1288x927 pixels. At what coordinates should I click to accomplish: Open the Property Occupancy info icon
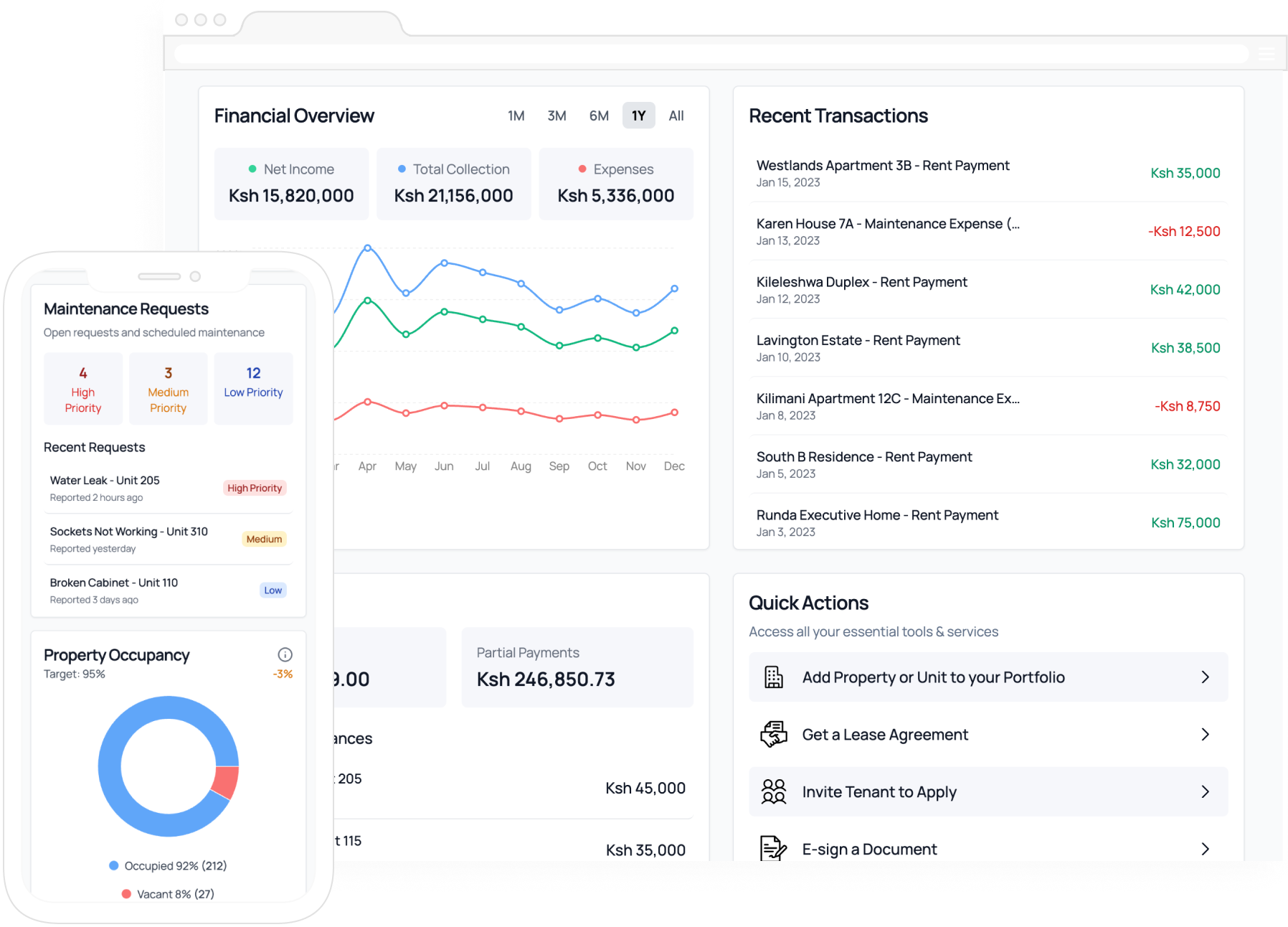pos(285,654)
